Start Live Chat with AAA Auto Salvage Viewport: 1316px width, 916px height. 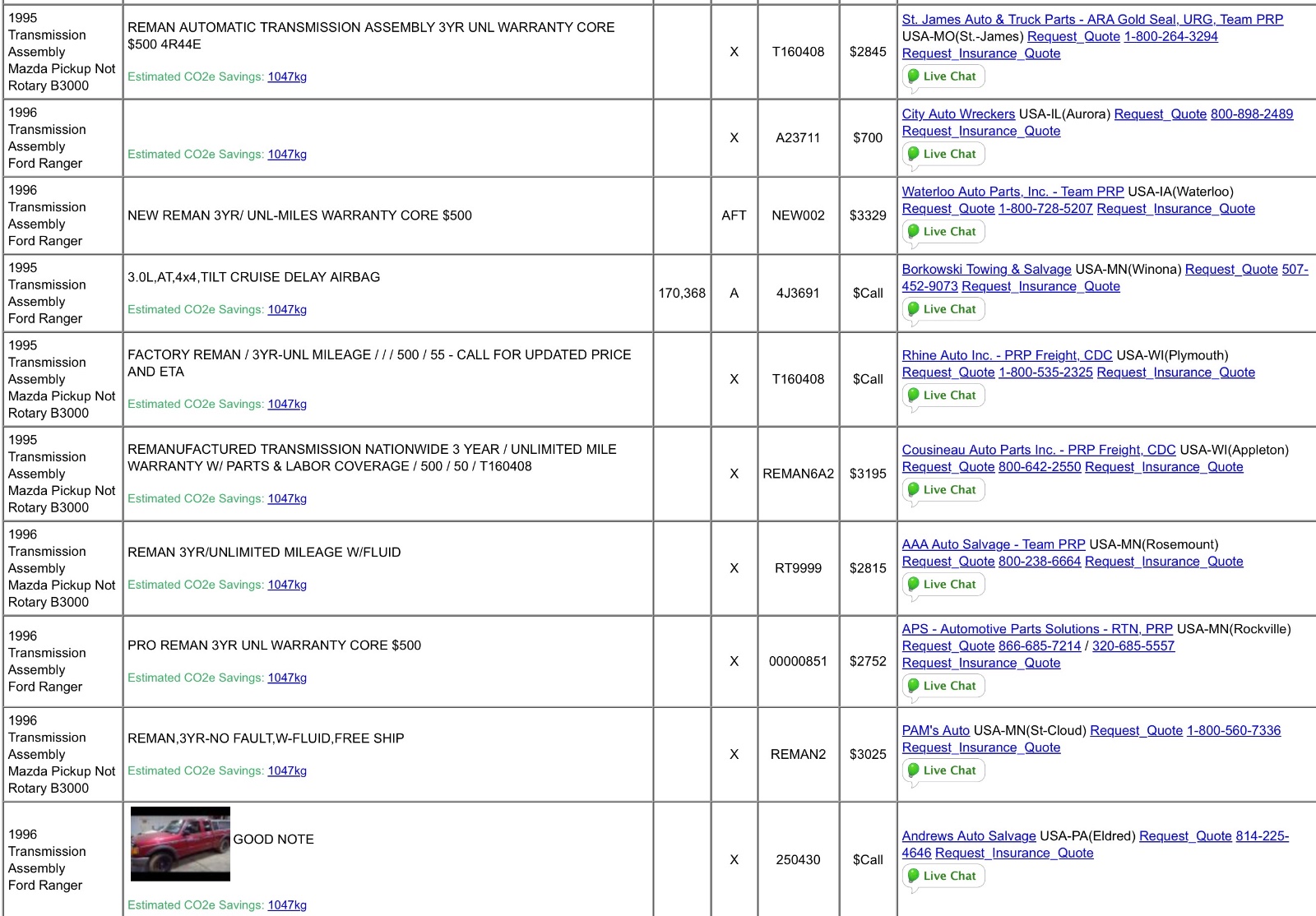pyautogui.click(x=943, y=585)
